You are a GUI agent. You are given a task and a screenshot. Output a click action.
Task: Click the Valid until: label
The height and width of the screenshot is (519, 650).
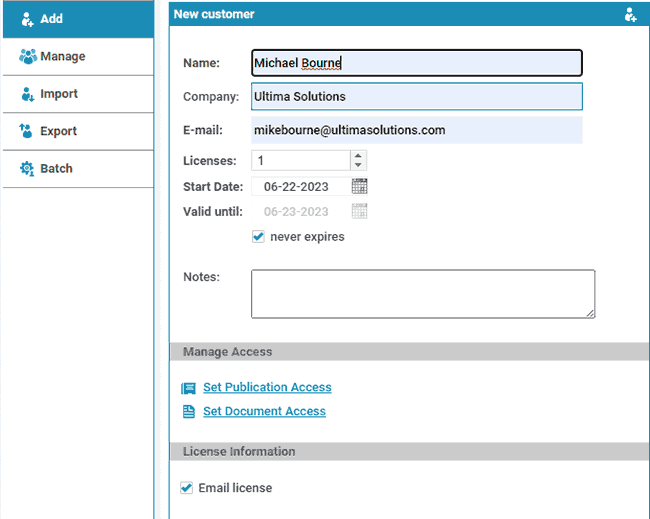[213, 212]
